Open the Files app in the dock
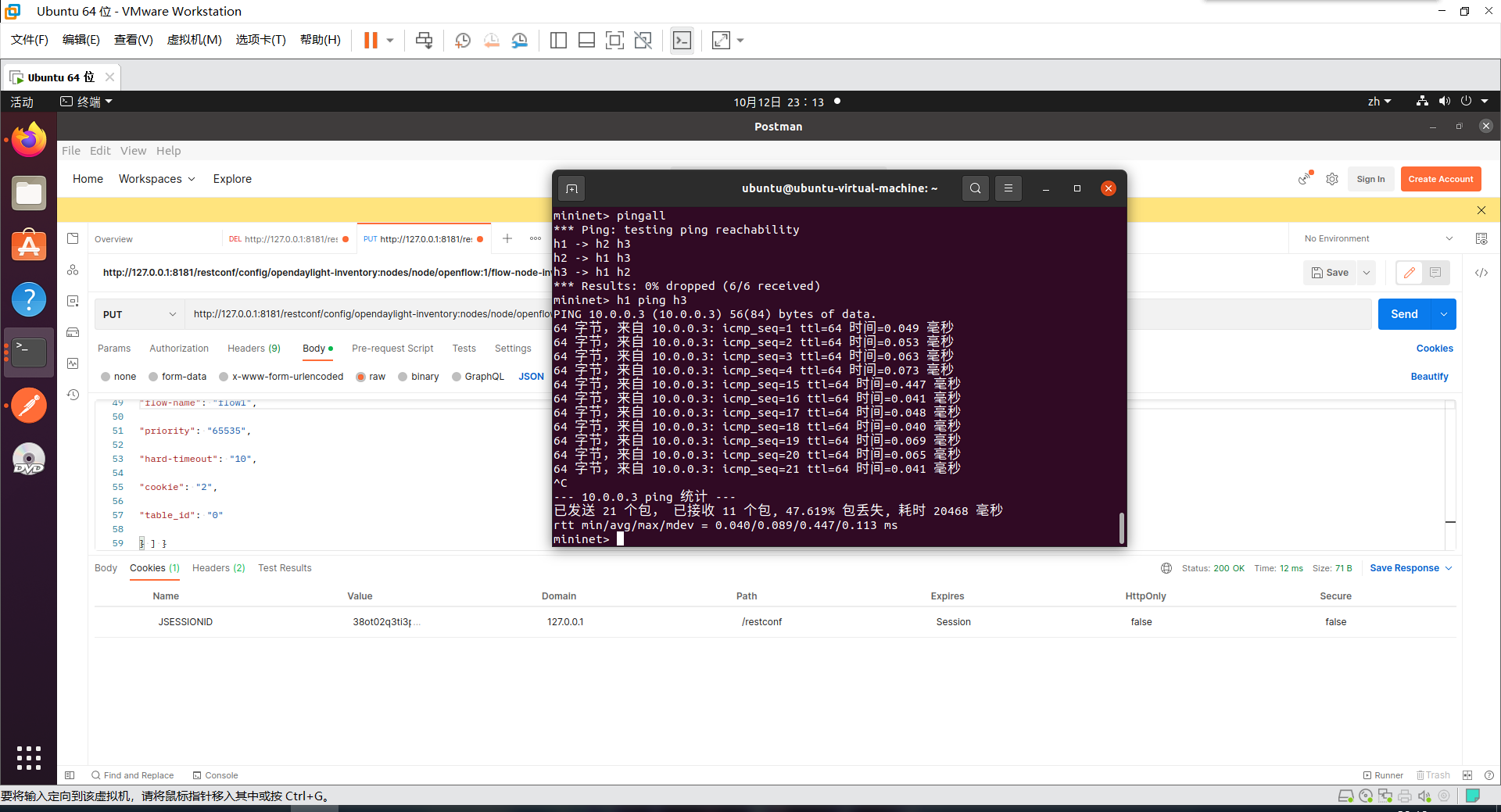 (x=29, y=193)
